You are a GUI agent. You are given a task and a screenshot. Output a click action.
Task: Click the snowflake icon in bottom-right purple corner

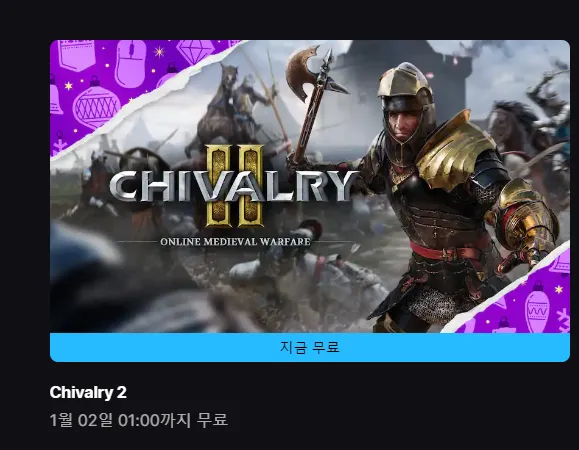tap(563, 320)
